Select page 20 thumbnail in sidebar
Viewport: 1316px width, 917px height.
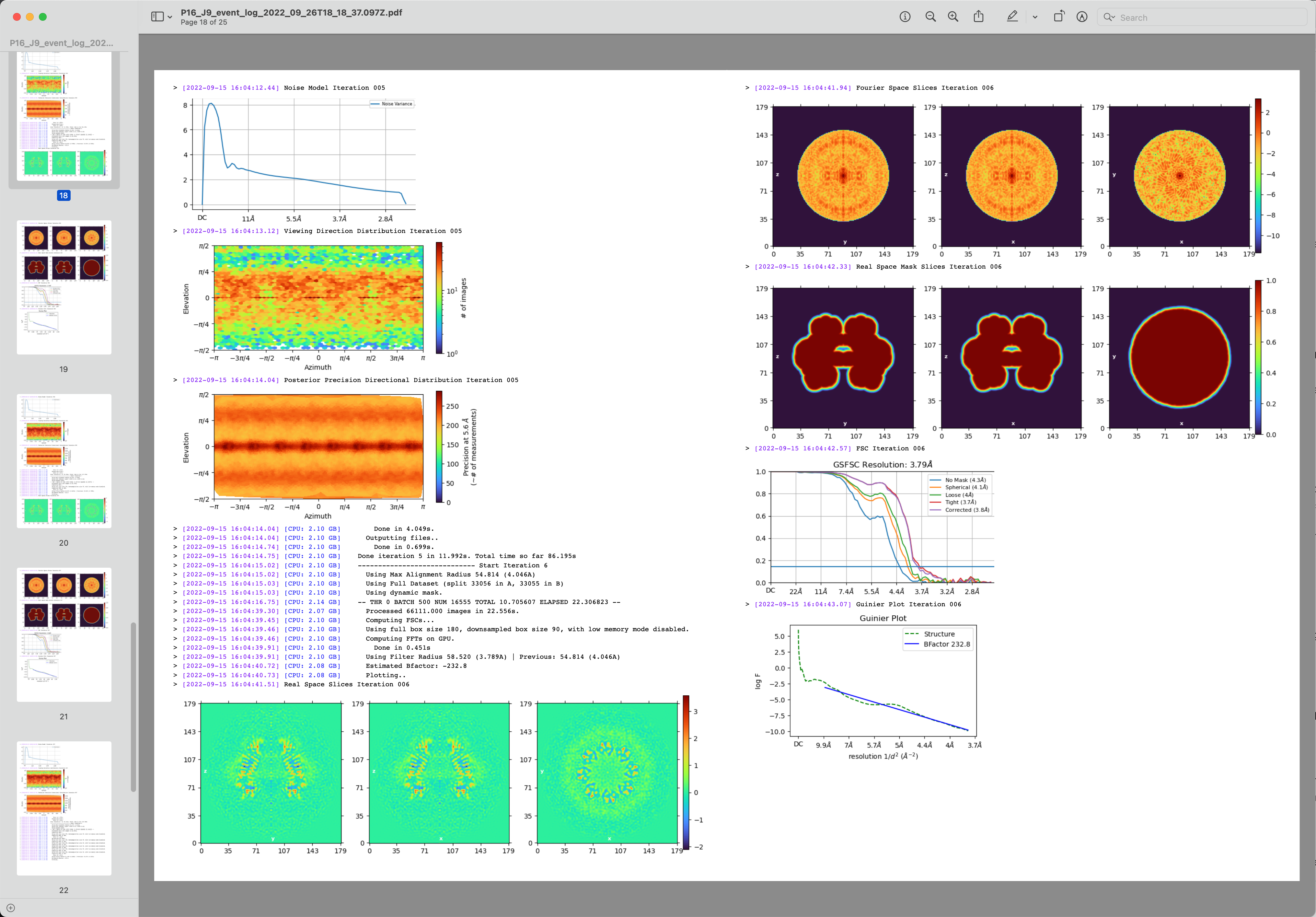tap(63, 461)
